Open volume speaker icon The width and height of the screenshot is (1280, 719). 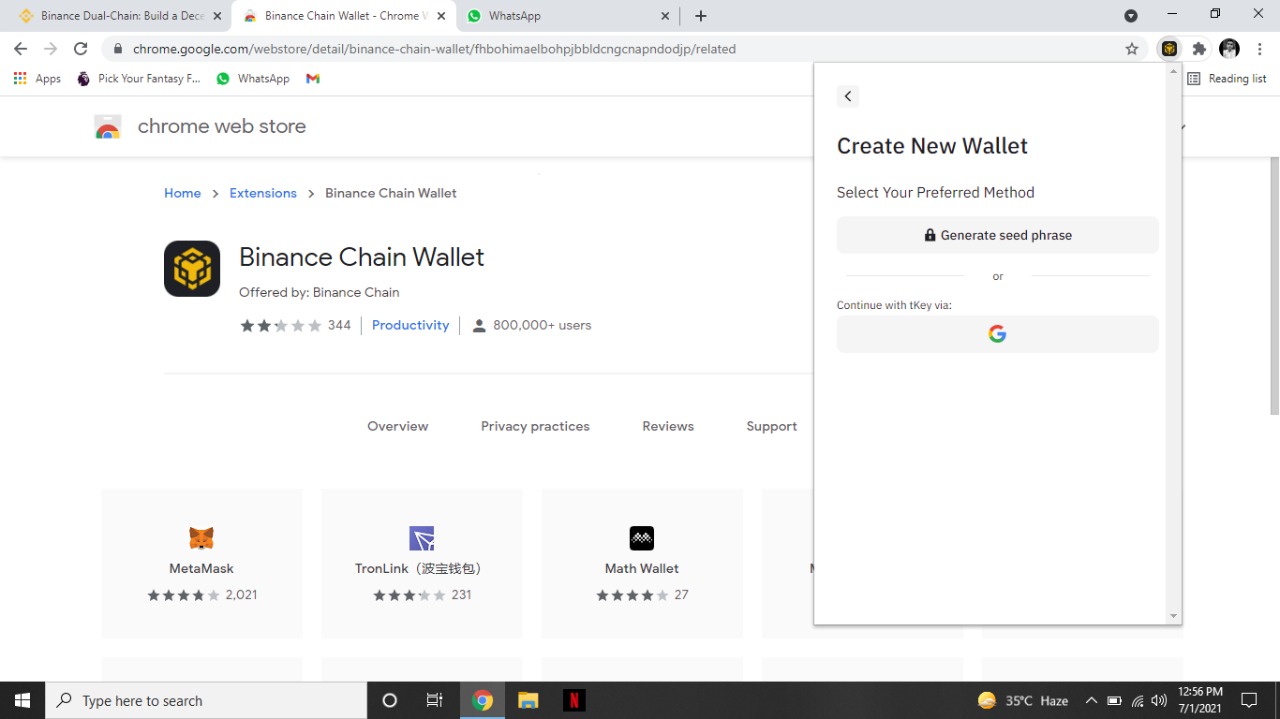tap(1159, 700)
